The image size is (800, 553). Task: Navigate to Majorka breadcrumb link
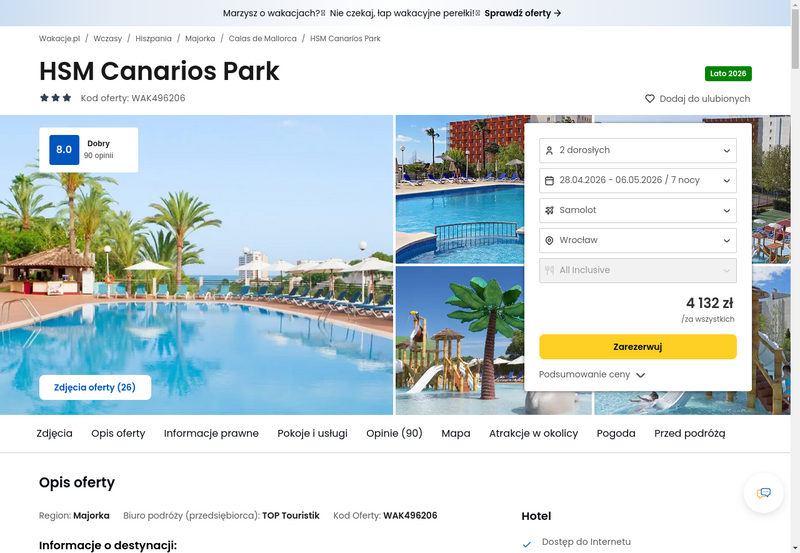click(x=200, y=38)
